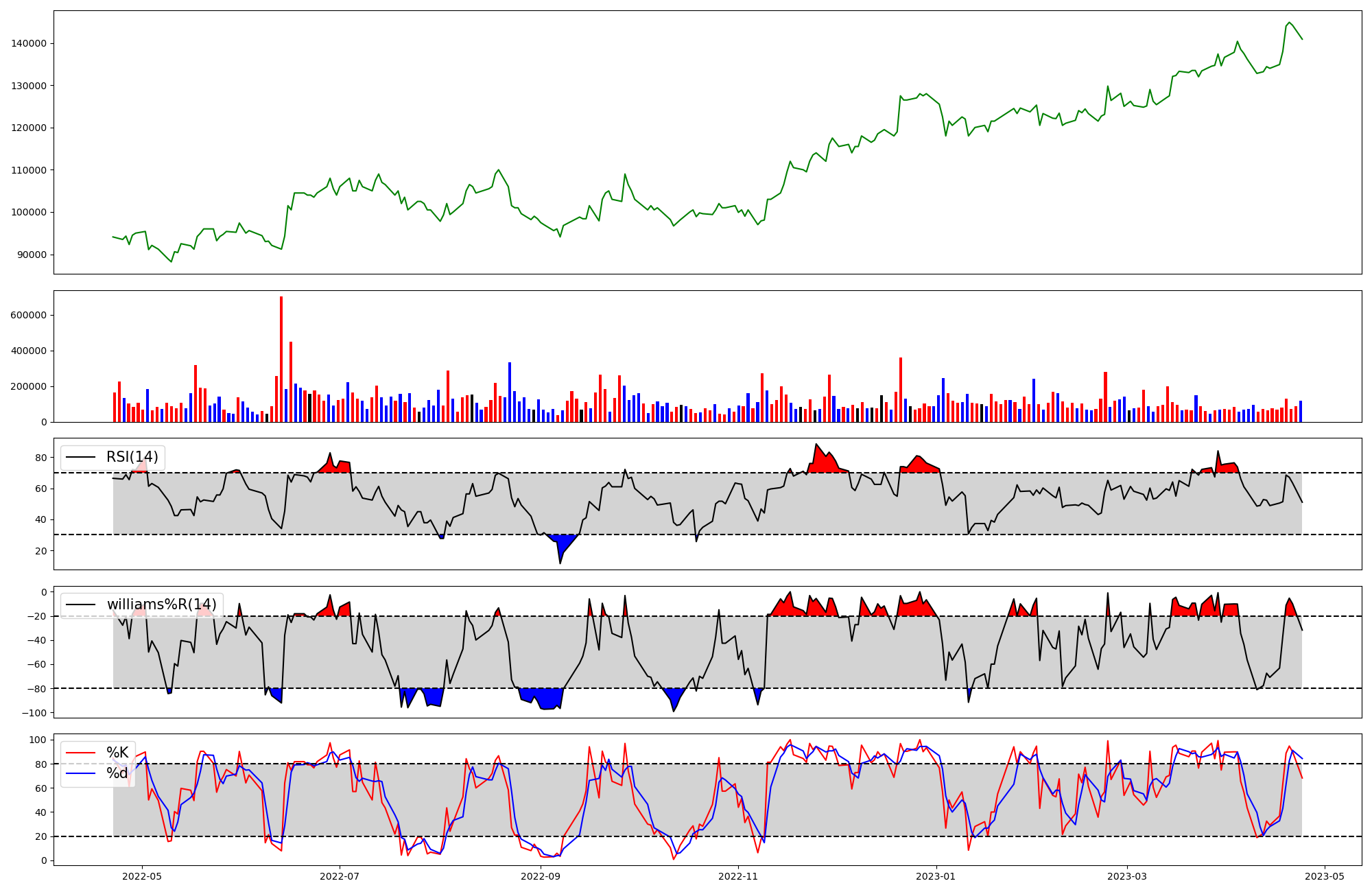Click the price chart's highest peak
The image size is (1372, 892).
pyautogui.click(x=1289, y=23)
